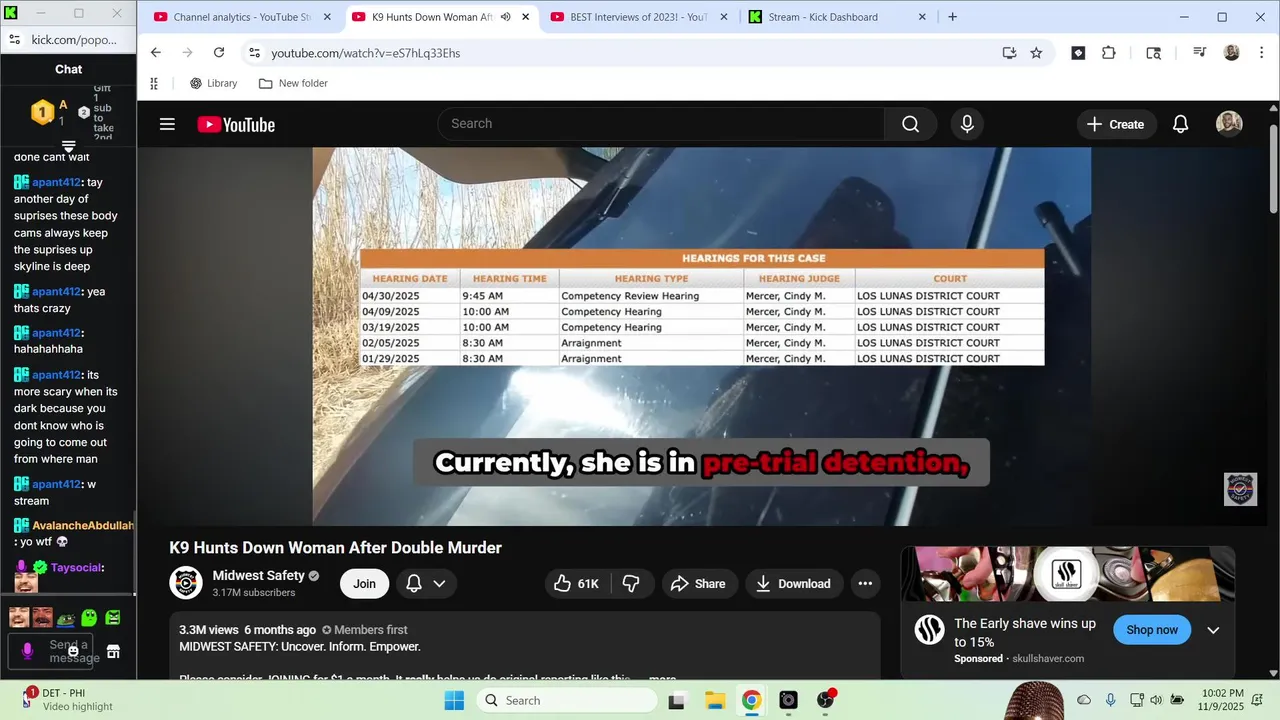Expand the skullshaver ad chevron
Viewport: 1280px width, 720px height.
click(x=1213, y=630)
